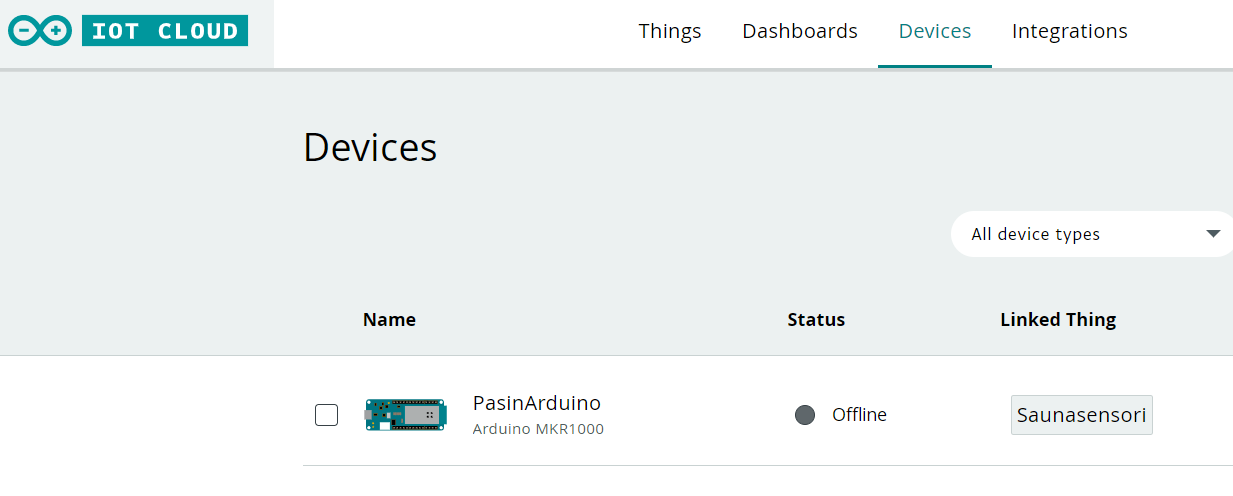Viewport: 1233px width, 496px height.
Task: Sort by the Status column header
Action: click(816, 320)
